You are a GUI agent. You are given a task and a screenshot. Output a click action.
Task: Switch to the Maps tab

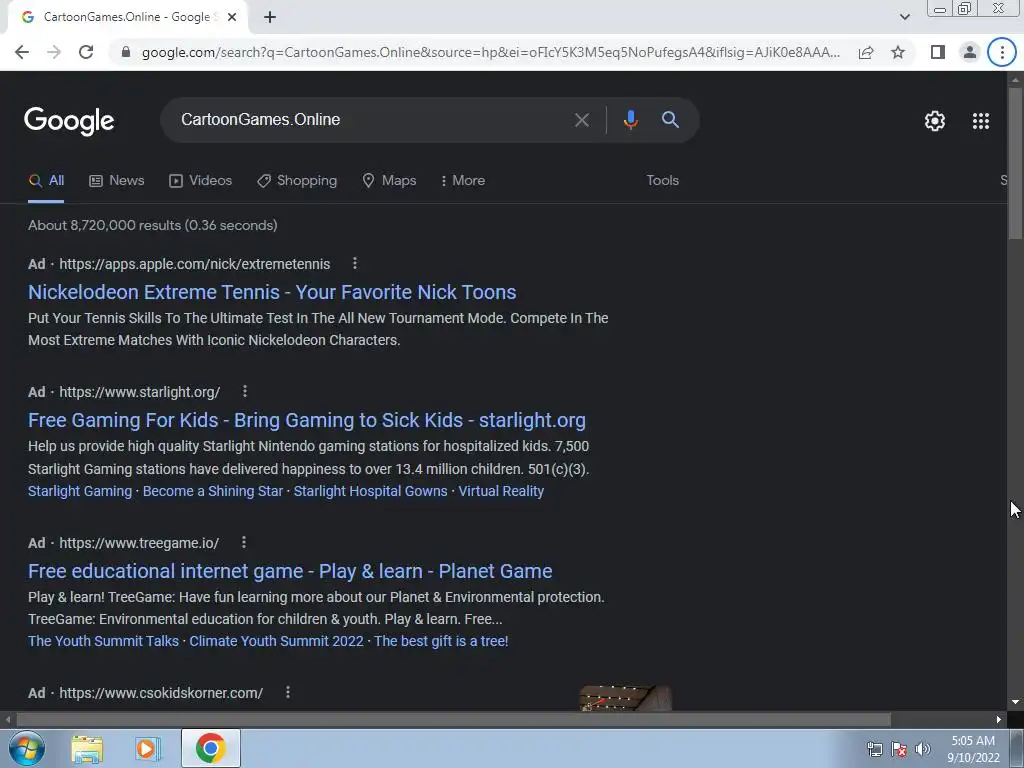click(389, 181)
